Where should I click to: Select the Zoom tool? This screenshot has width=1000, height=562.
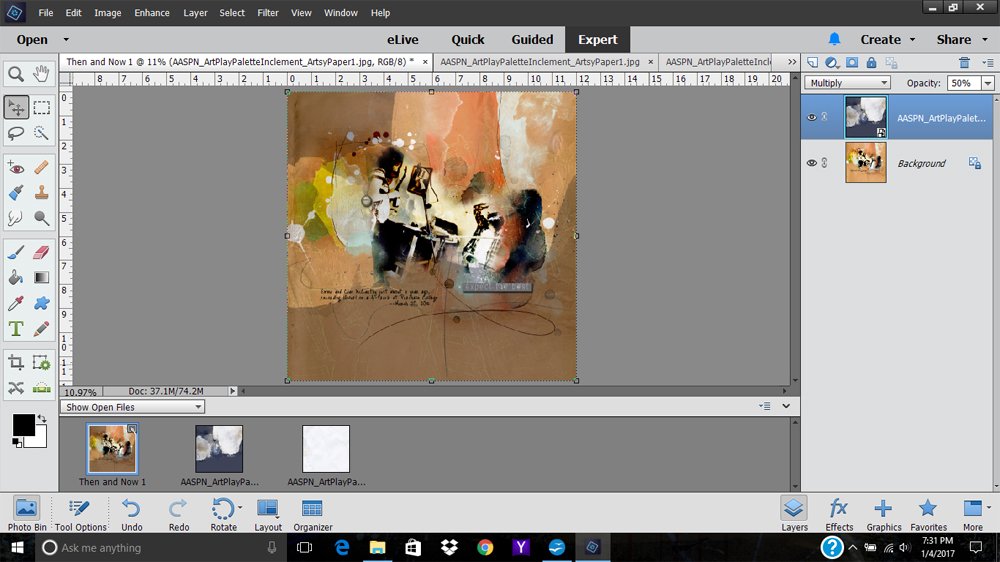click(x=16, y=74)
